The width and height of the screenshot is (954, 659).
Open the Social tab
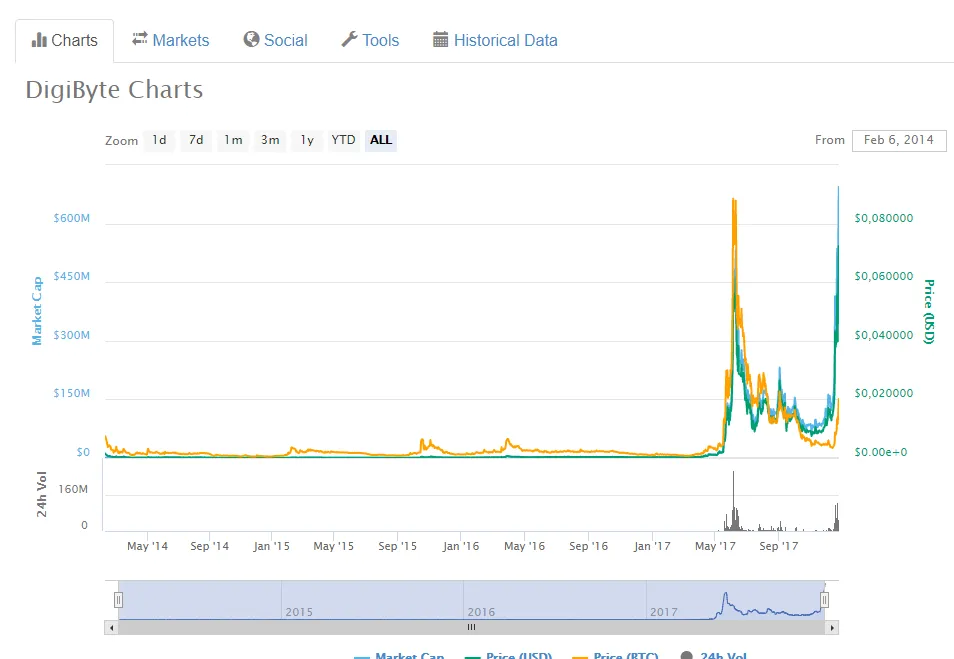tap(276, 40)
